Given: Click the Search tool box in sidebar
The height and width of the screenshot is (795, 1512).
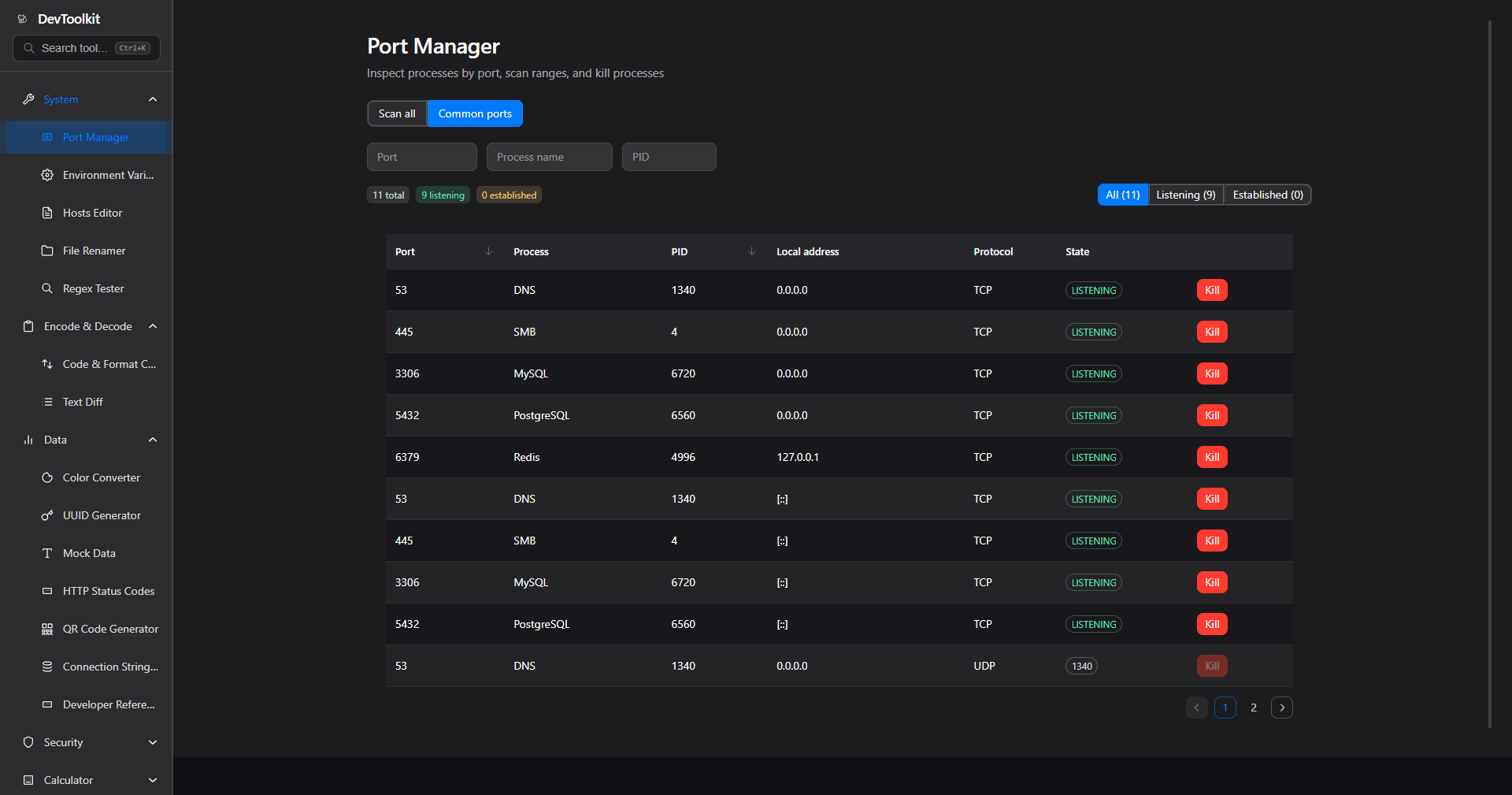Looking at the screenshot, I should (x=87, y=48).
